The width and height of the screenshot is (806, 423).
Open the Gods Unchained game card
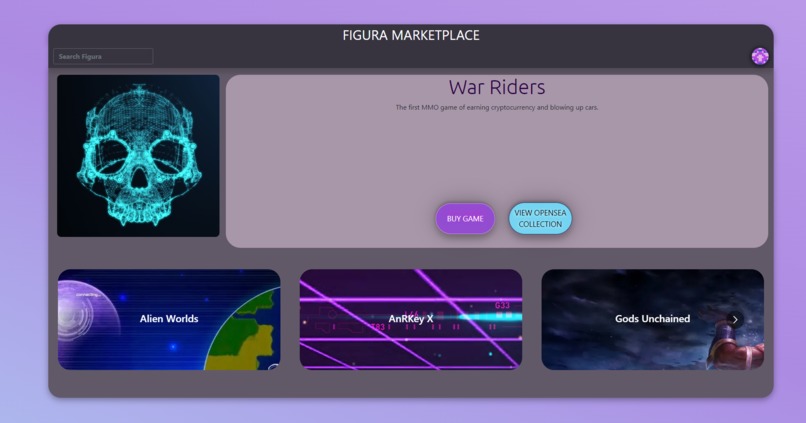pos(652,319)
